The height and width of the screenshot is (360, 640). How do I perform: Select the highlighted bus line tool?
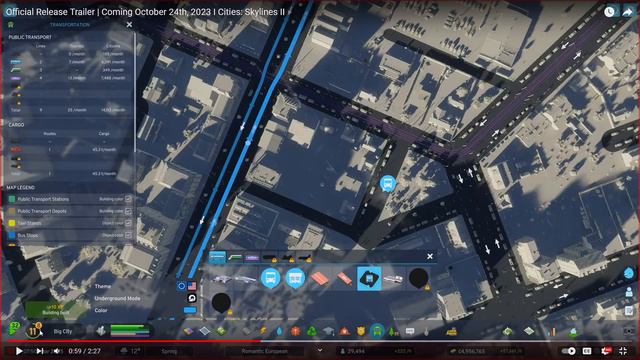[x=369, y=279]
